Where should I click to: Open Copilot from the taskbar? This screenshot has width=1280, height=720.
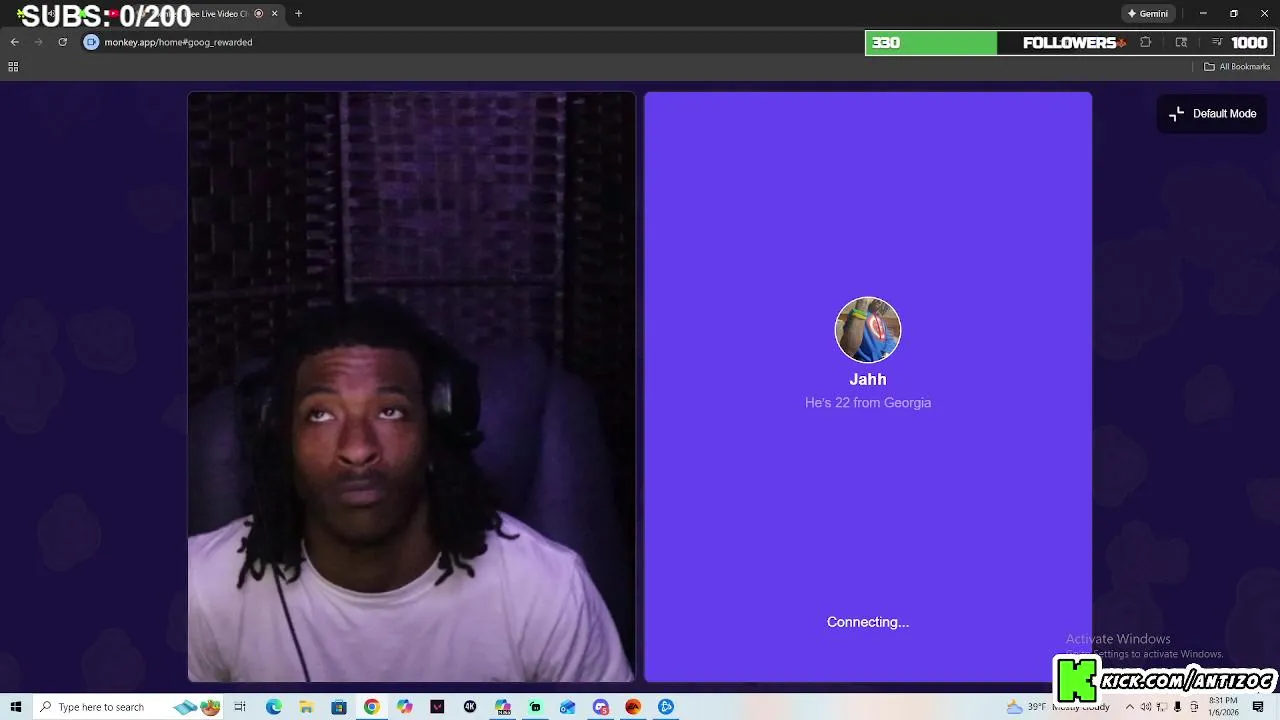(404, 707)
